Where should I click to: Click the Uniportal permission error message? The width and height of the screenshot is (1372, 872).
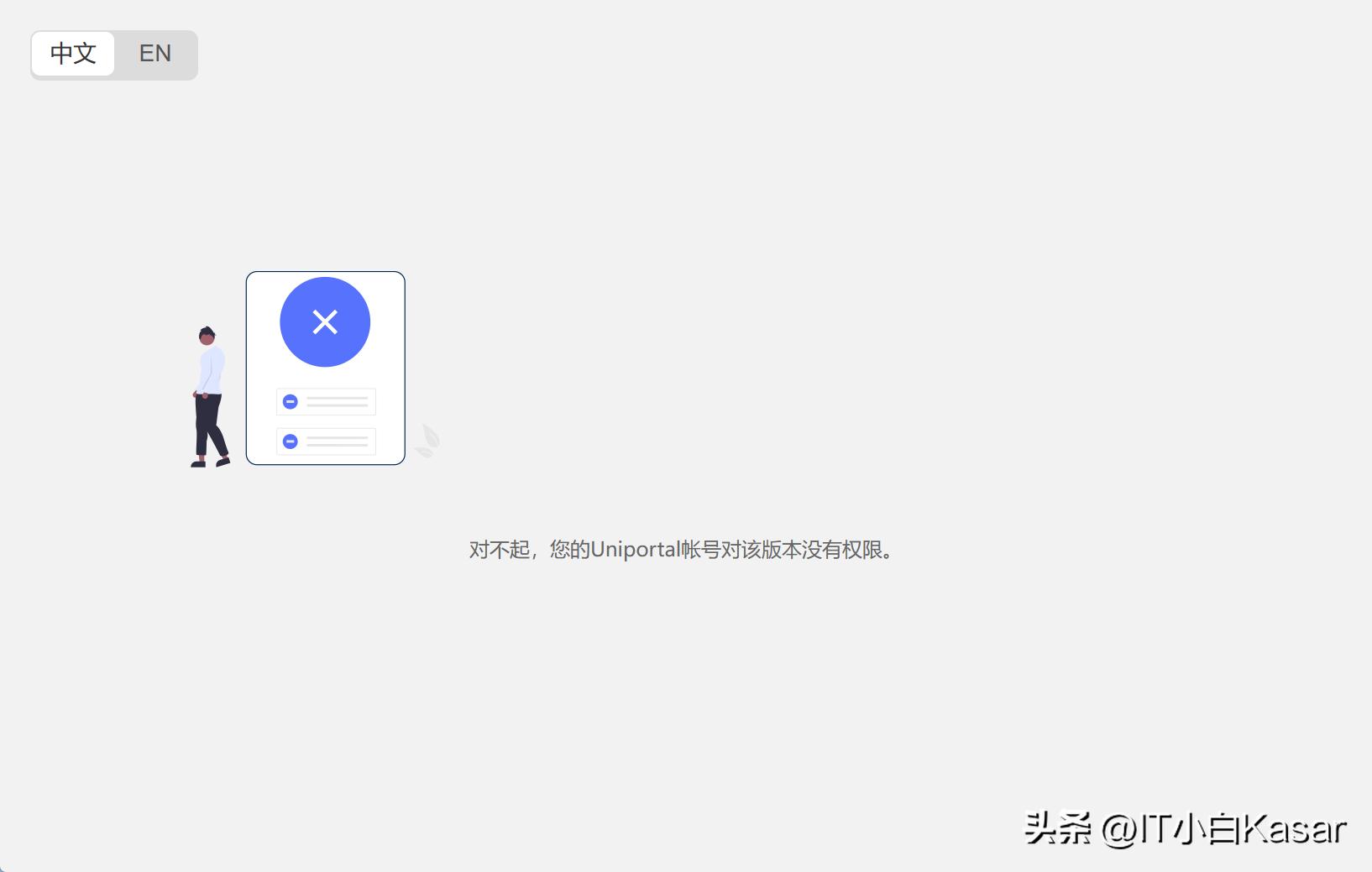coord(681,550)
